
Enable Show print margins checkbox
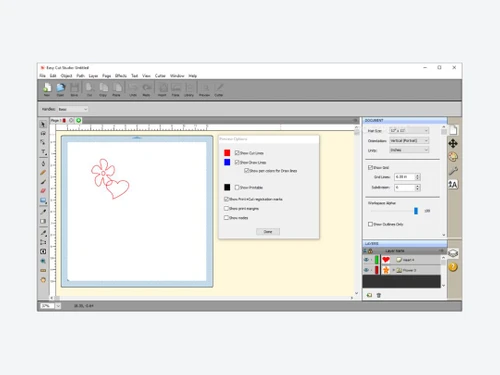click(226, 208)
